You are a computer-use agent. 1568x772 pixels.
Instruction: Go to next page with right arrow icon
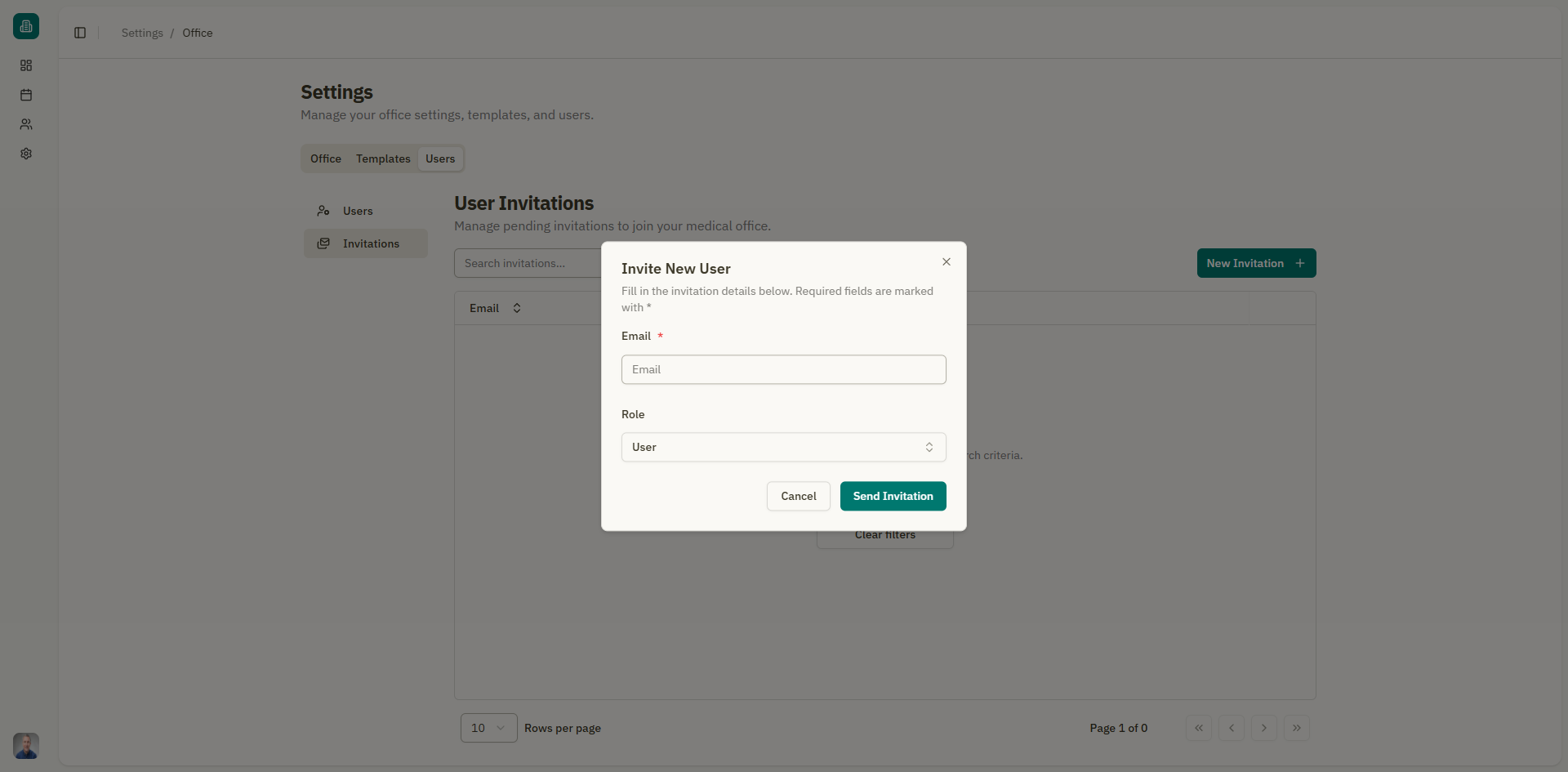[1263, 728]
